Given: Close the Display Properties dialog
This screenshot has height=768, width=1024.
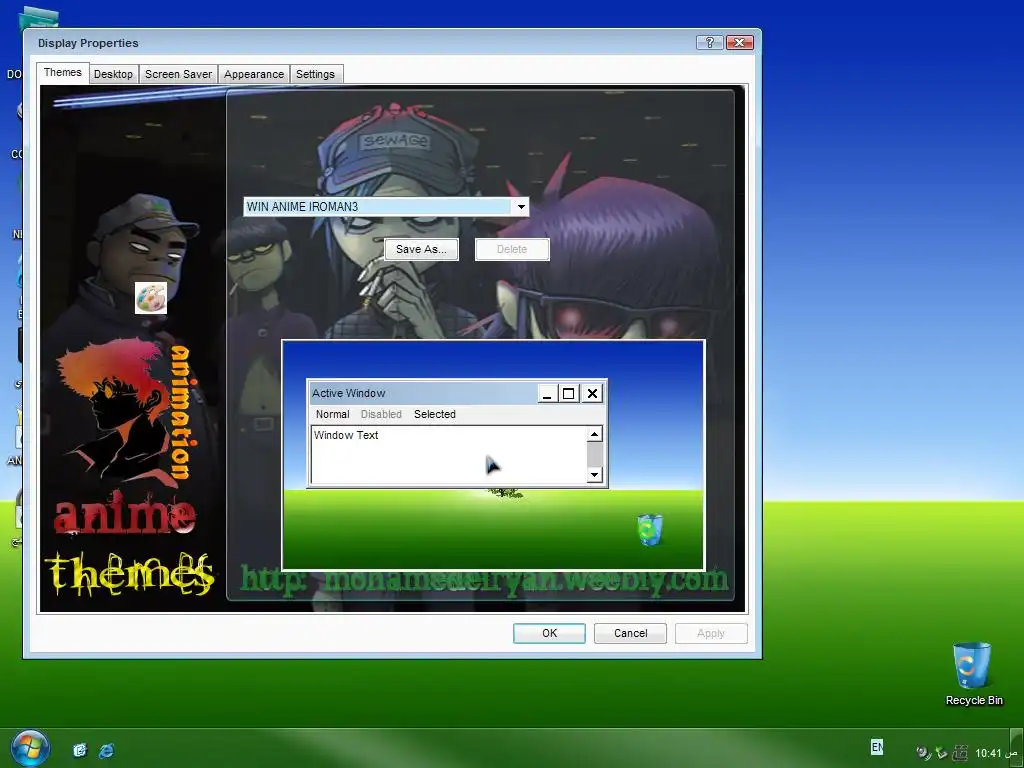Looking at the screenshot, I should (x=739, y=42).
